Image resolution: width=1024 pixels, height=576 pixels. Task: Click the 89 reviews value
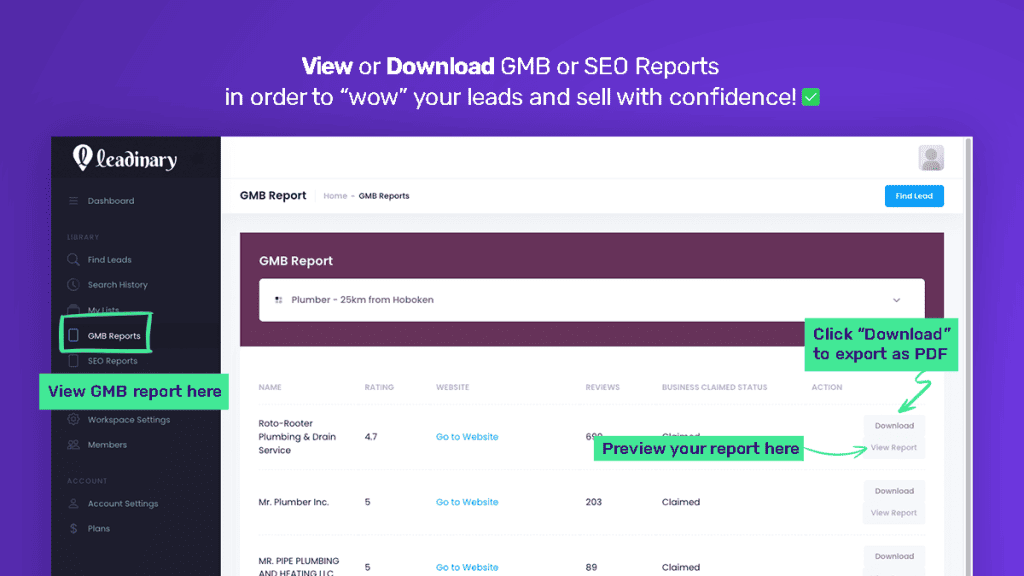591,568
